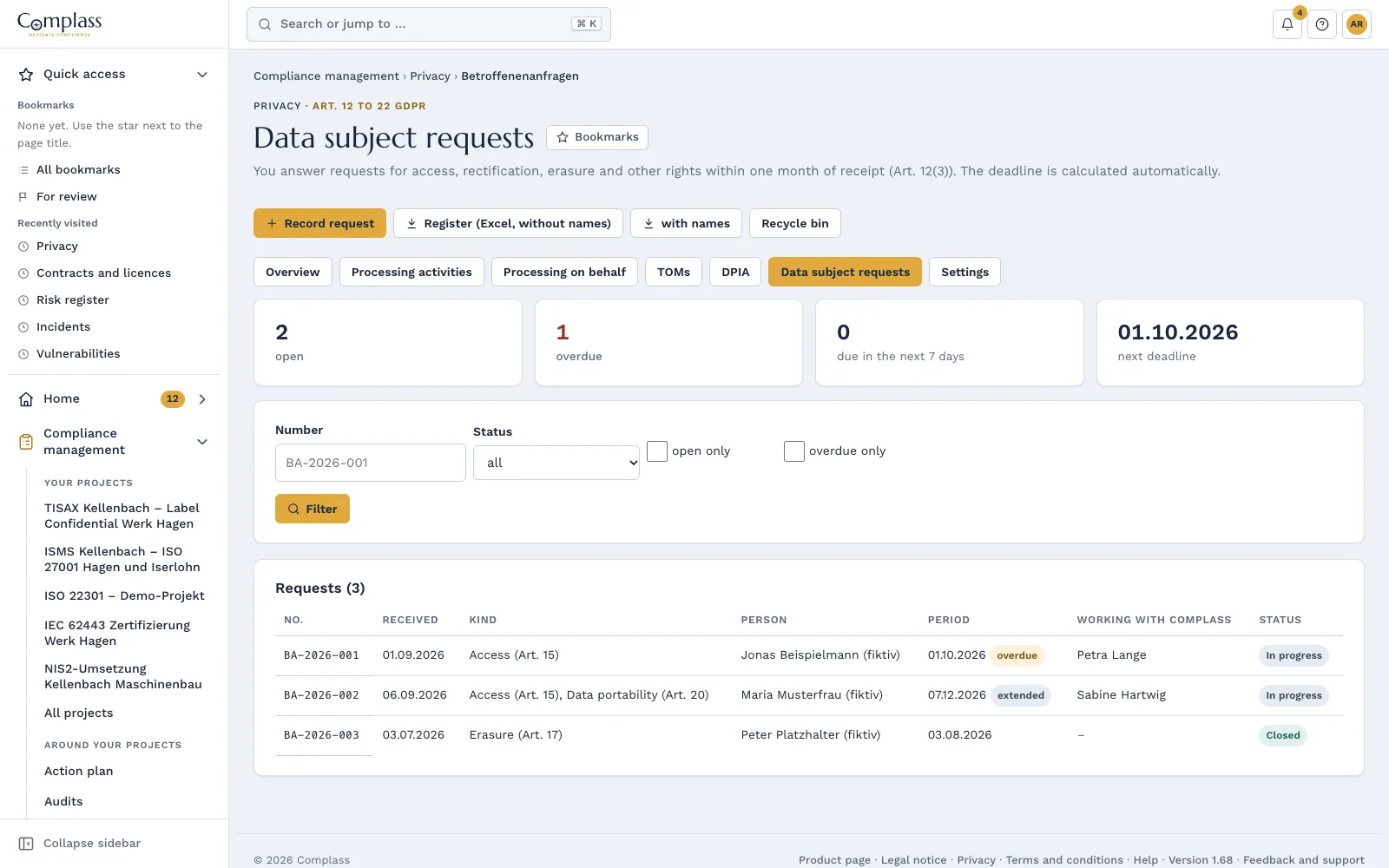1389x868 pixels.
Task: Switch to the Overview tab
Action: [x=293, y=272]
